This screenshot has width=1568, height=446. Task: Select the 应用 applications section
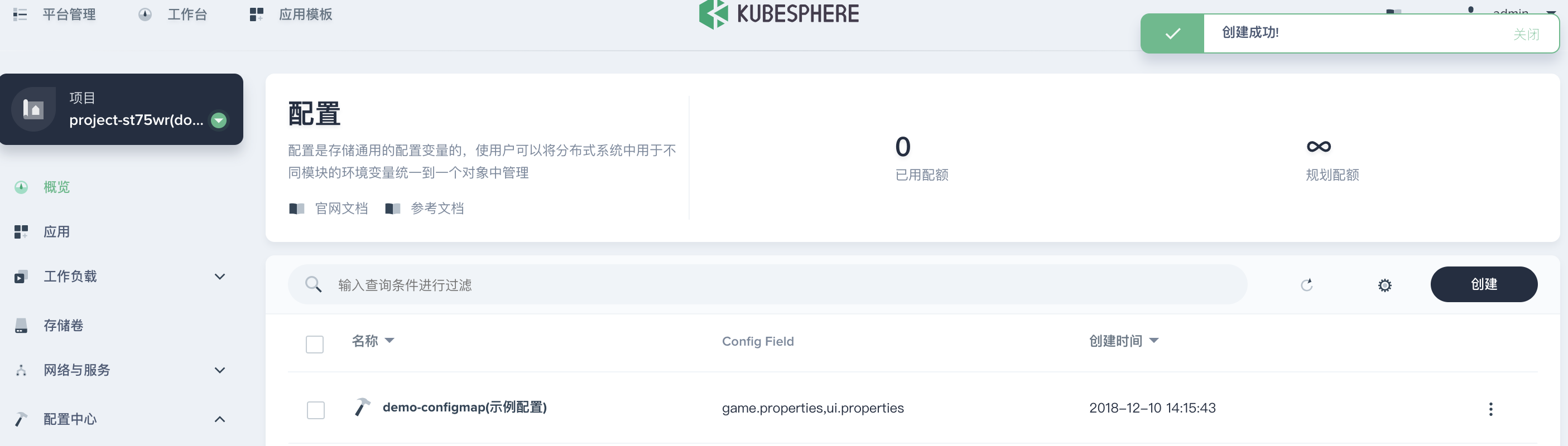[x=56, y=232]
